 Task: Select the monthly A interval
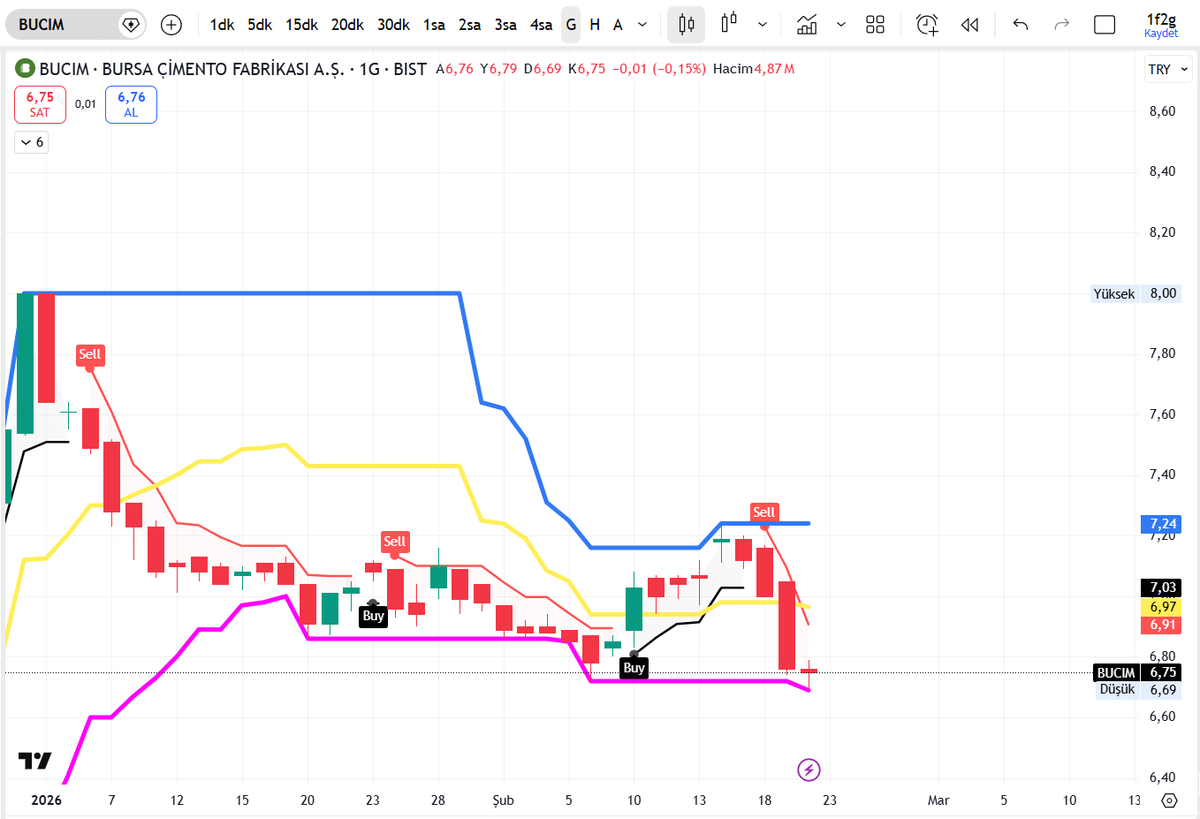click(x=618, y=24)
